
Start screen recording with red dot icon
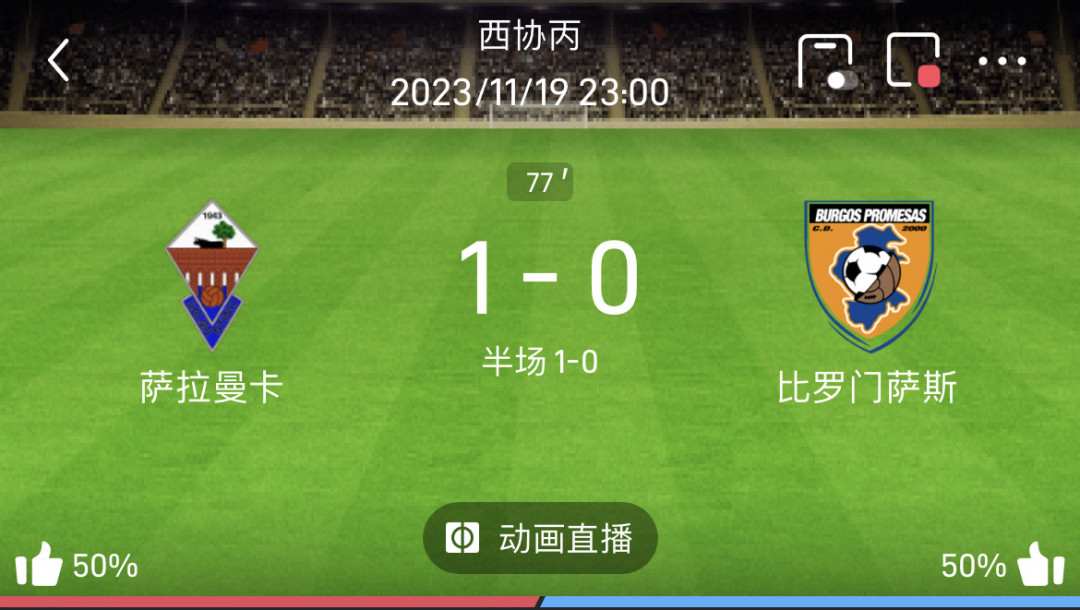(x=915, y=61)
